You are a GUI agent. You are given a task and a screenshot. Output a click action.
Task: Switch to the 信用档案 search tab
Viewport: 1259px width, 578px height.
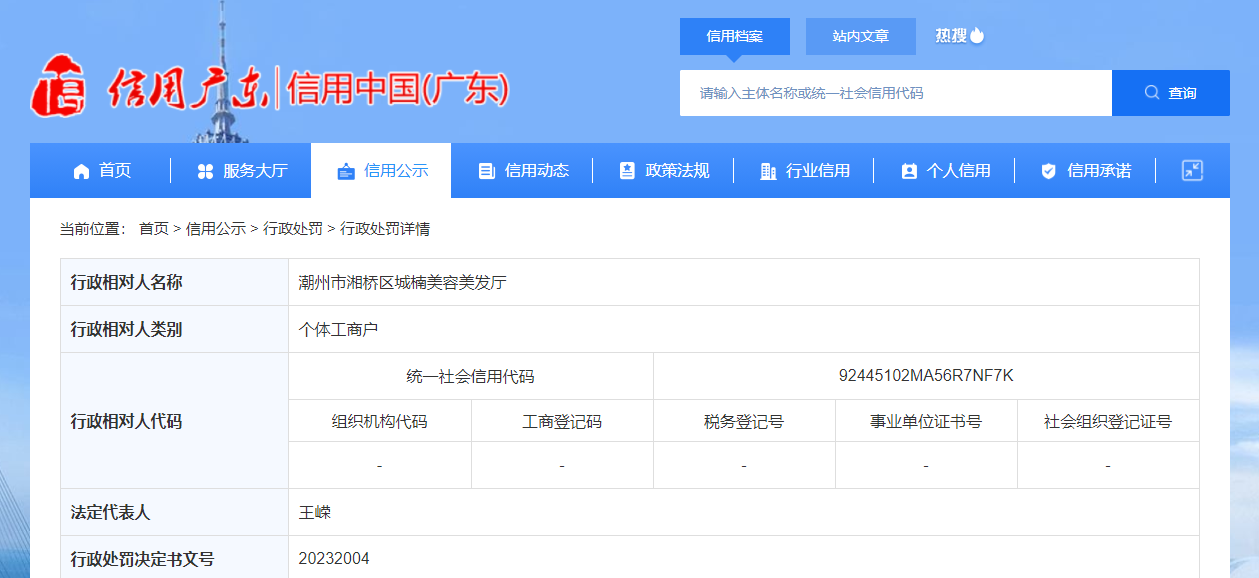(x=735, y=36)
